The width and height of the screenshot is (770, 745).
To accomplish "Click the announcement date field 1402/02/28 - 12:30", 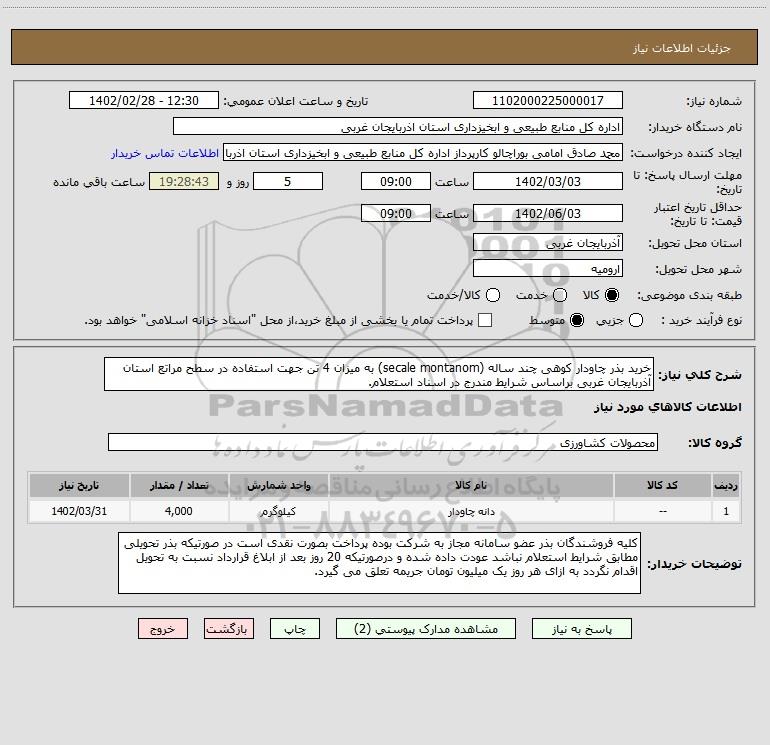I will (x=144, y=100).
